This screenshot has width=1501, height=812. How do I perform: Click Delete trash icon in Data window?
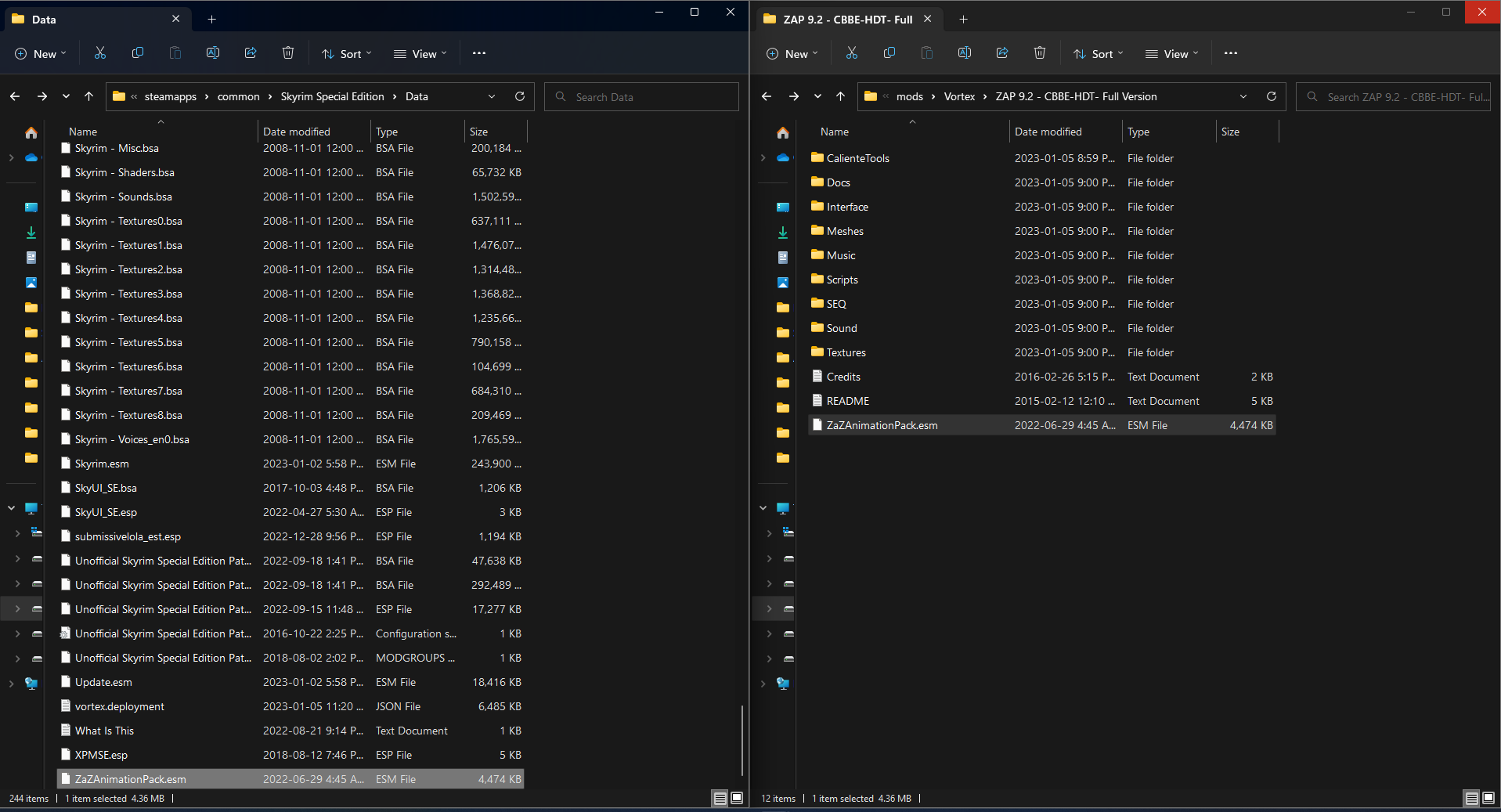click(288, 53)
